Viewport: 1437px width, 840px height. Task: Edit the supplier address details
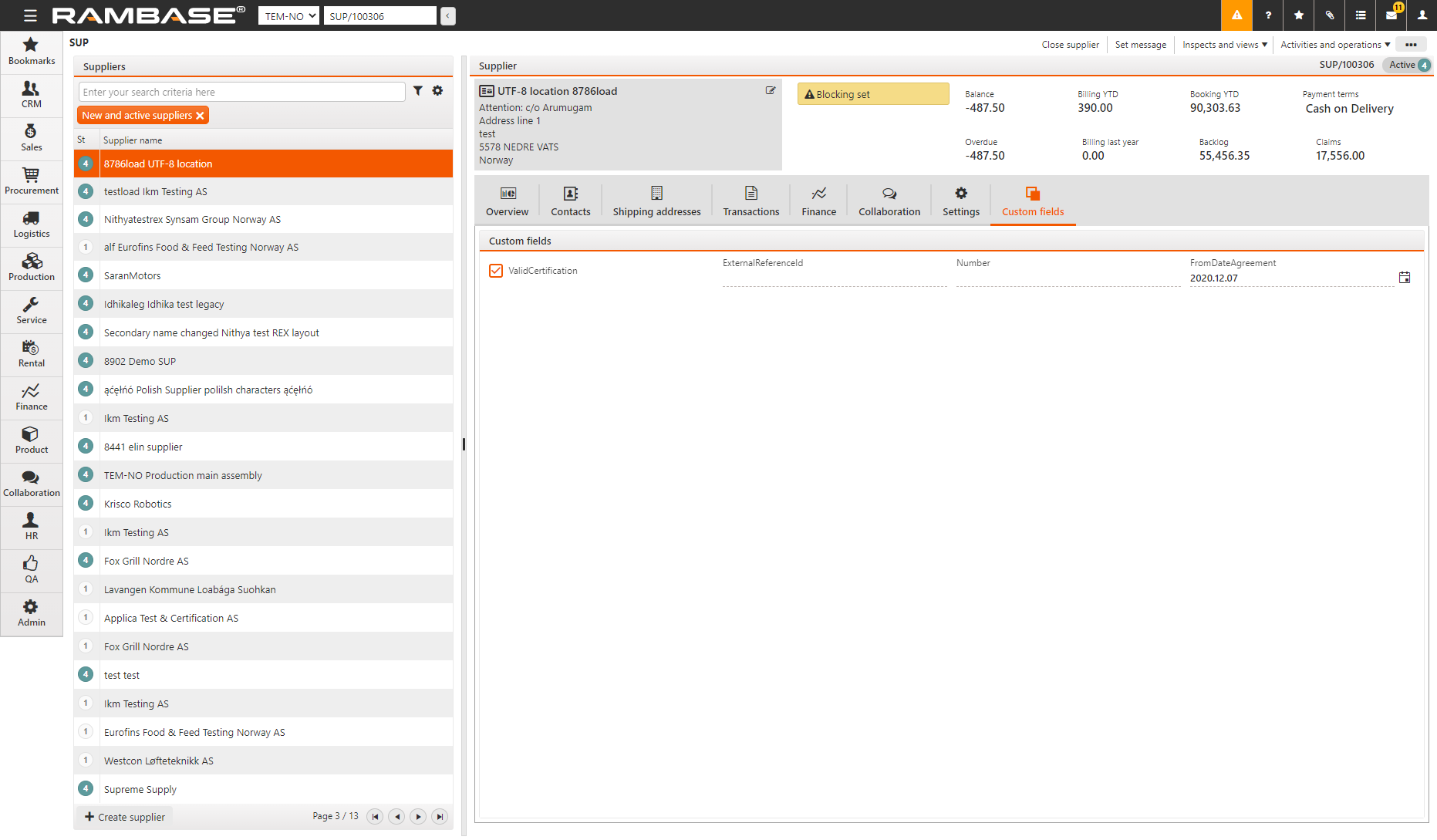[x=770, y=91]
